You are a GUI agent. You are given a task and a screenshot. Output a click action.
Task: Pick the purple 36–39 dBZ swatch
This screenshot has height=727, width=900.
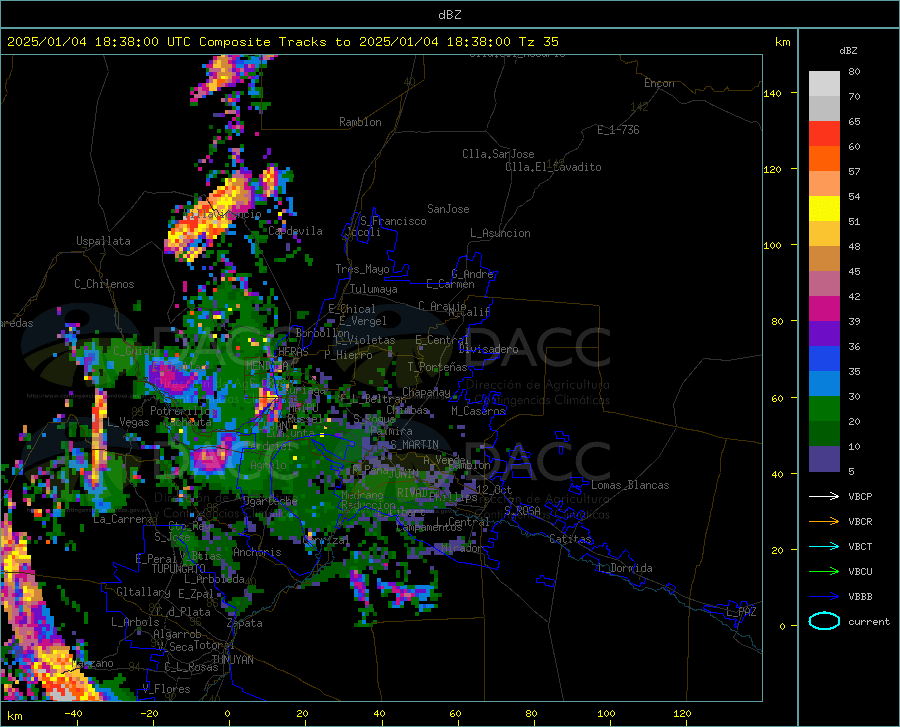(x=824, y=334)
